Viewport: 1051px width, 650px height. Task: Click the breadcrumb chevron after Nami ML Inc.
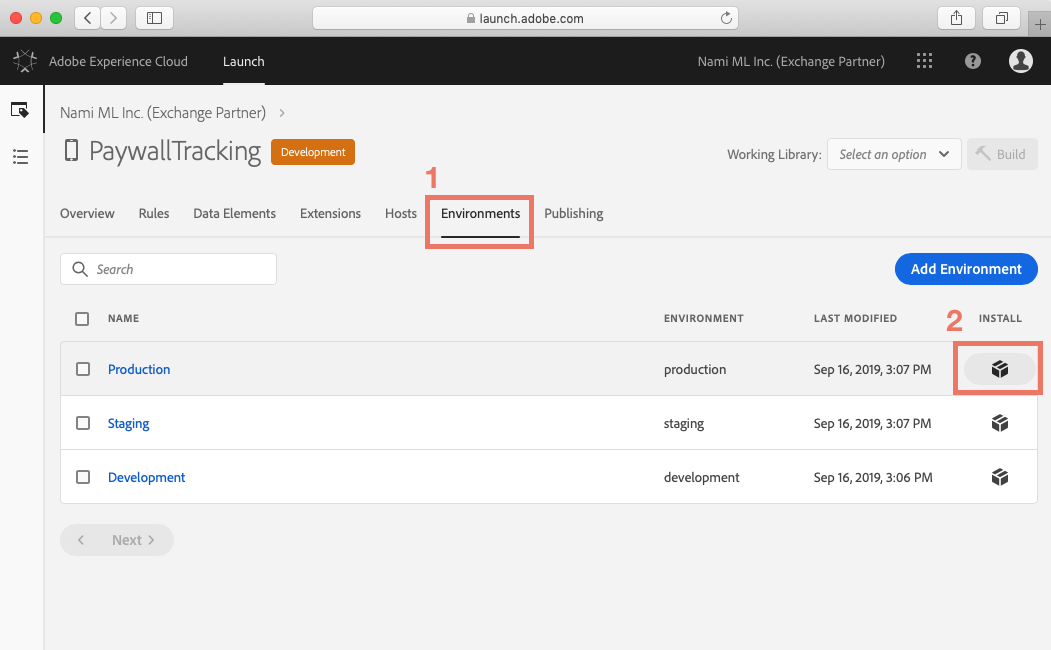(x=282, y=113)
